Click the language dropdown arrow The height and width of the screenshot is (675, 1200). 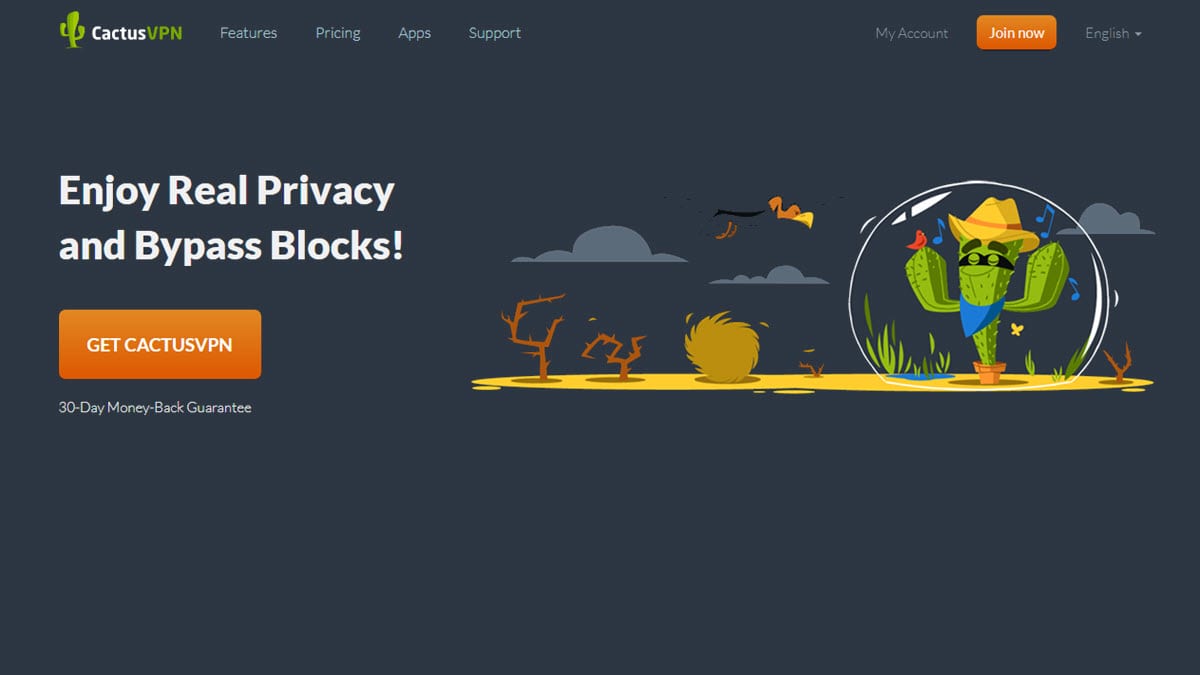point(1138,34)
